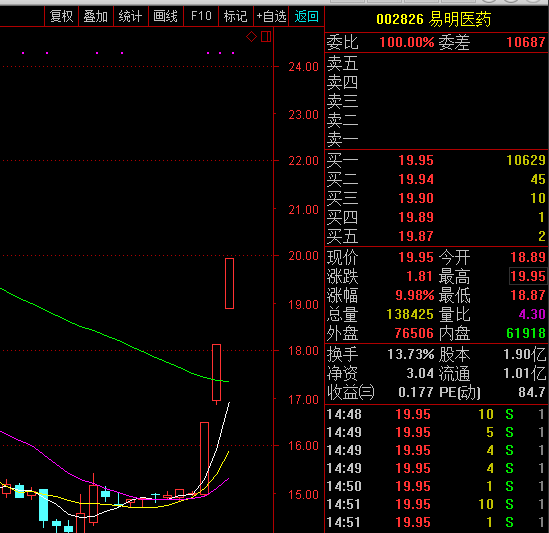This screenshot has height=533, width=549.
Task: Select the 买五 price 19.87
Action: 416,236
